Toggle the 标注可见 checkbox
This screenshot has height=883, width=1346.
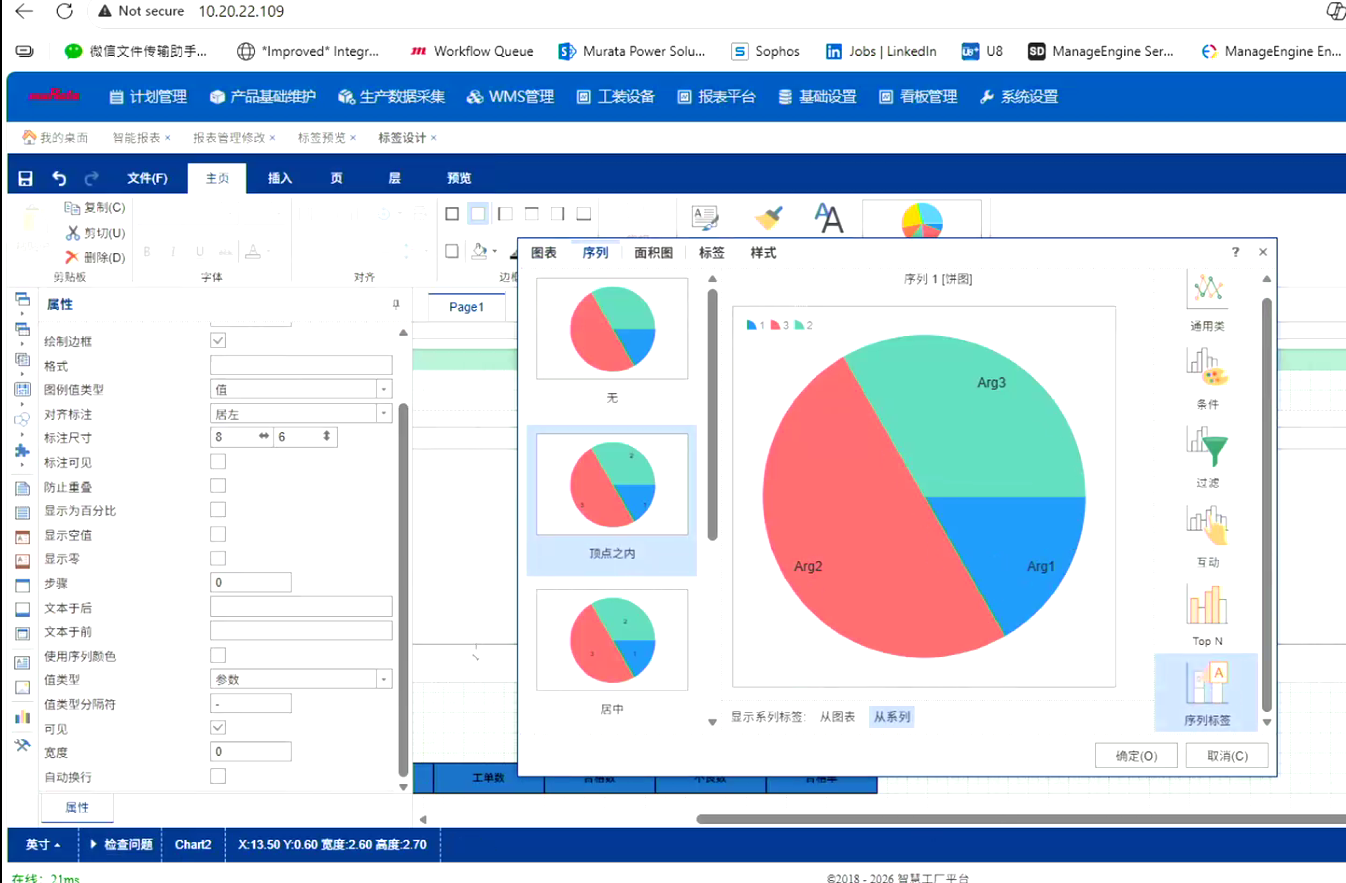point(218,462)
